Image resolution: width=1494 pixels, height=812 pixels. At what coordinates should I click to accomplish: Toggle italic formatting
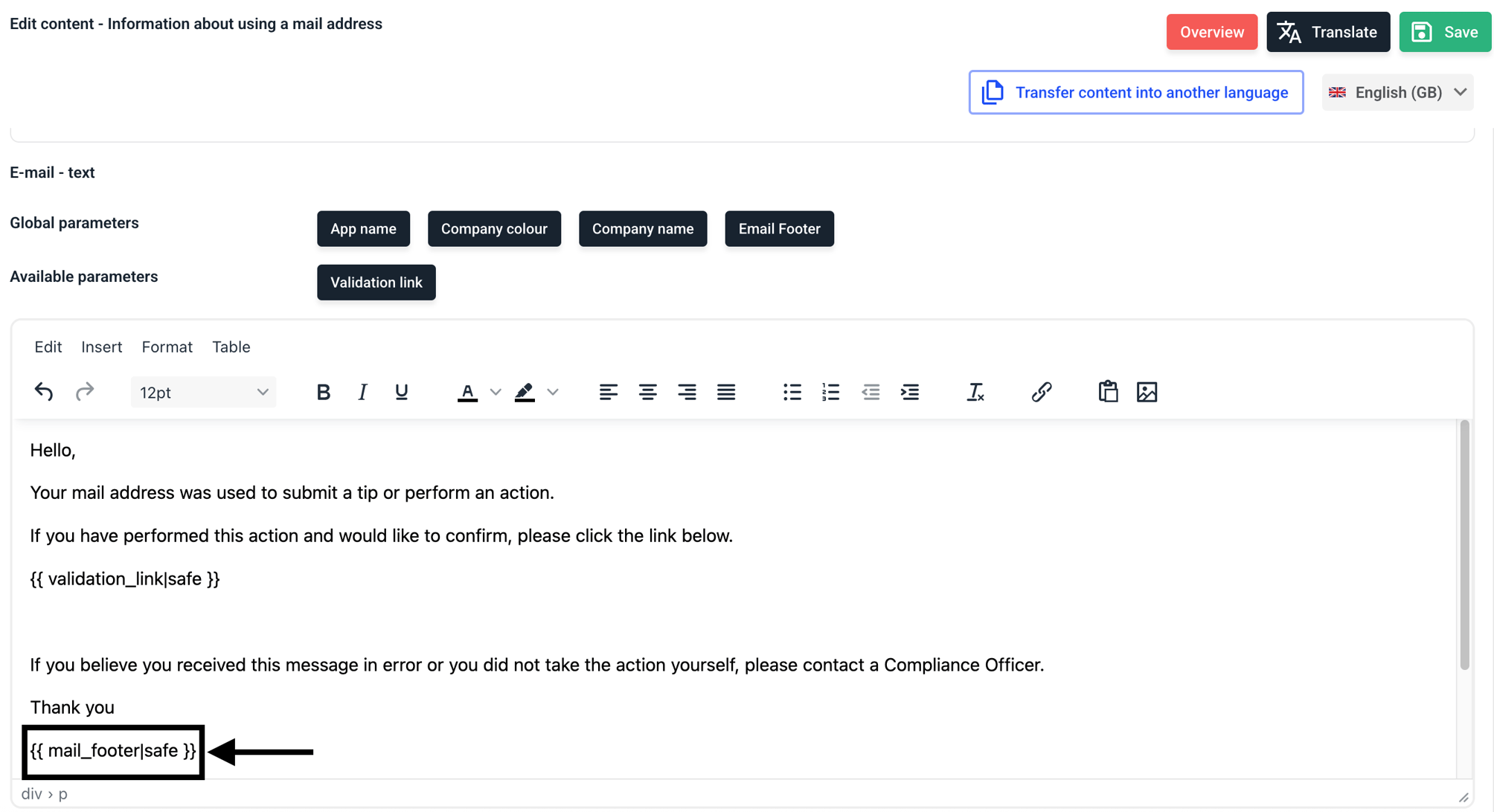362,392
